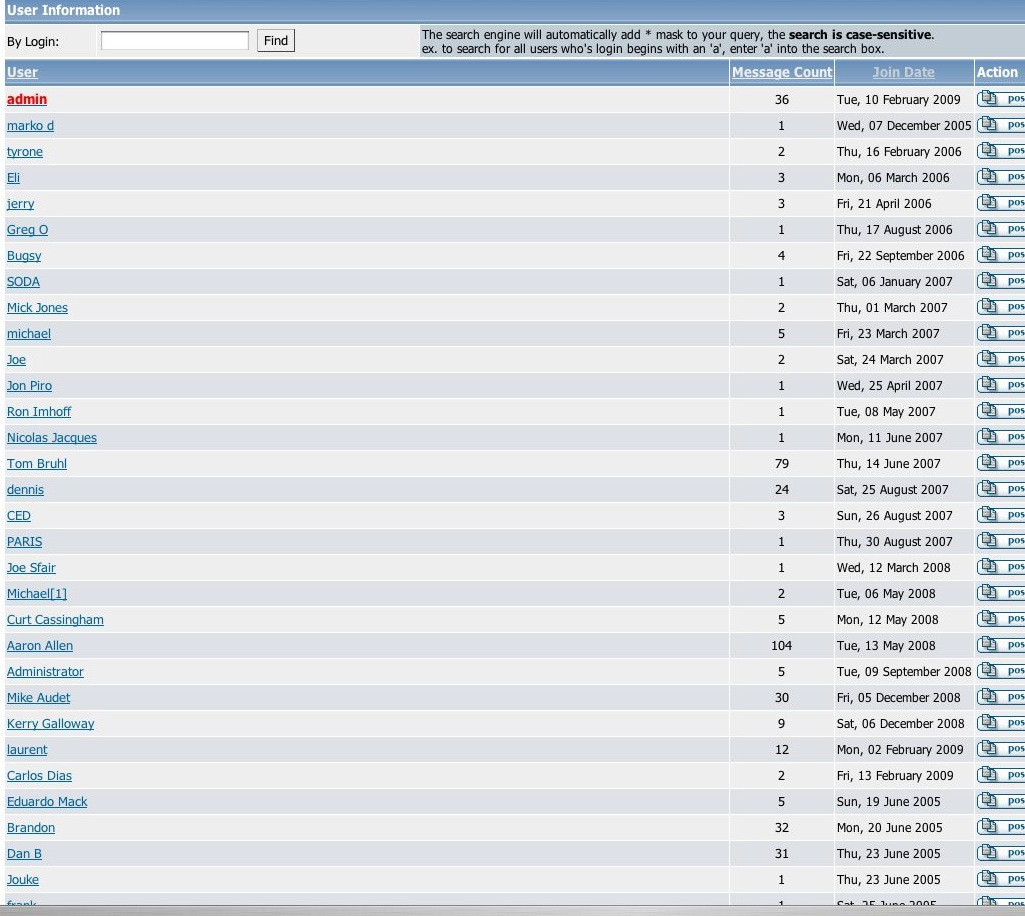Open posts icon for laurent
This screenshot has width=1025, height=916.
click(1001, 749)
